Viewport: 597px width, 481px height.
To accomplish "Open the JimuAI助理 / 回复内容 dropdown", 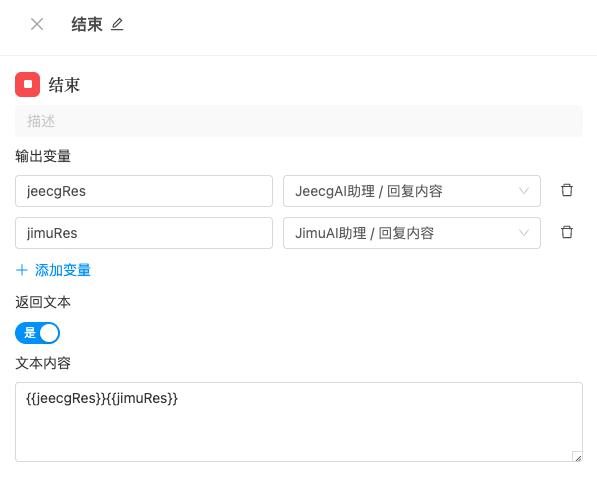I will [412, 233].
